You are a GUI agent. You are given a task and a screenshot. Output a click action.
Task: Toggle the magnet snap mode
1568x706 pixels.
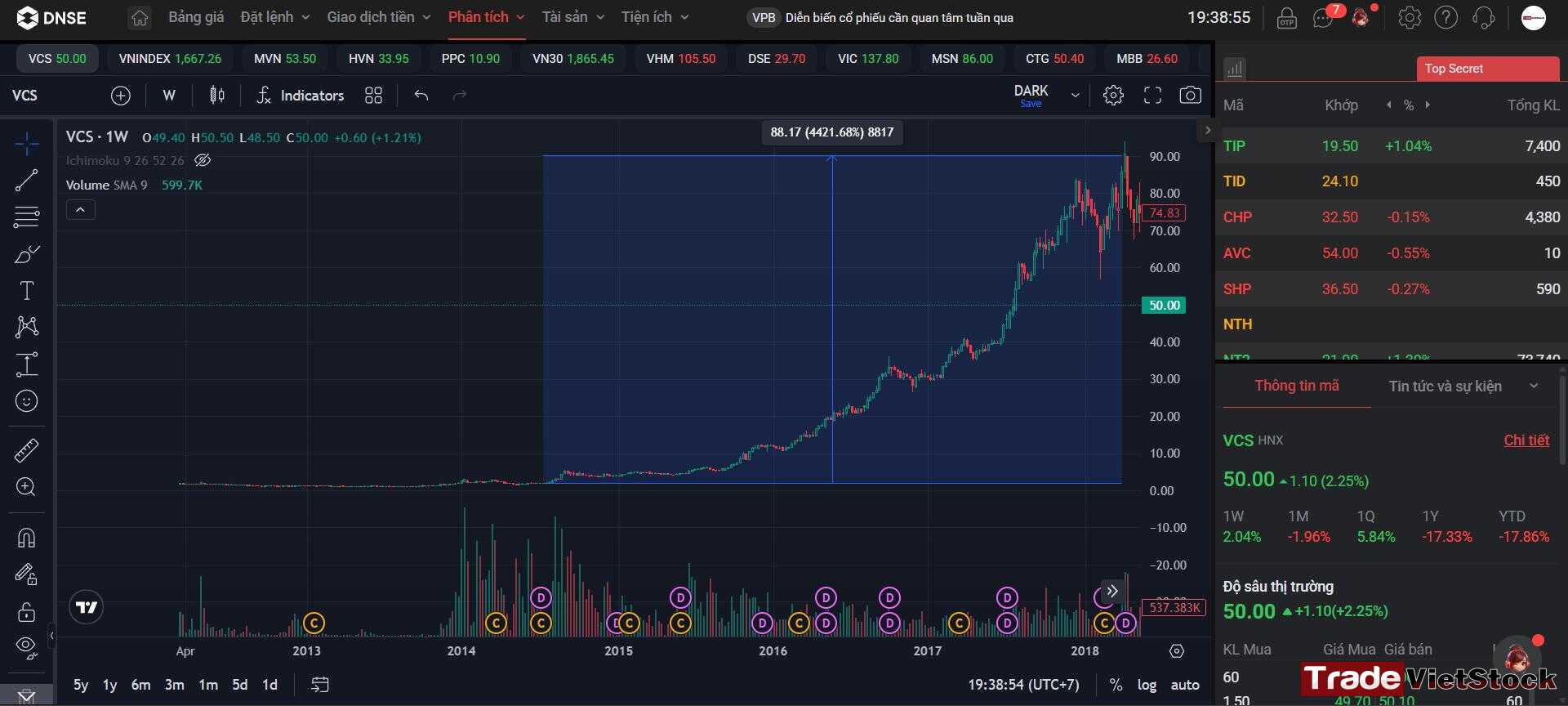point(26,538)
